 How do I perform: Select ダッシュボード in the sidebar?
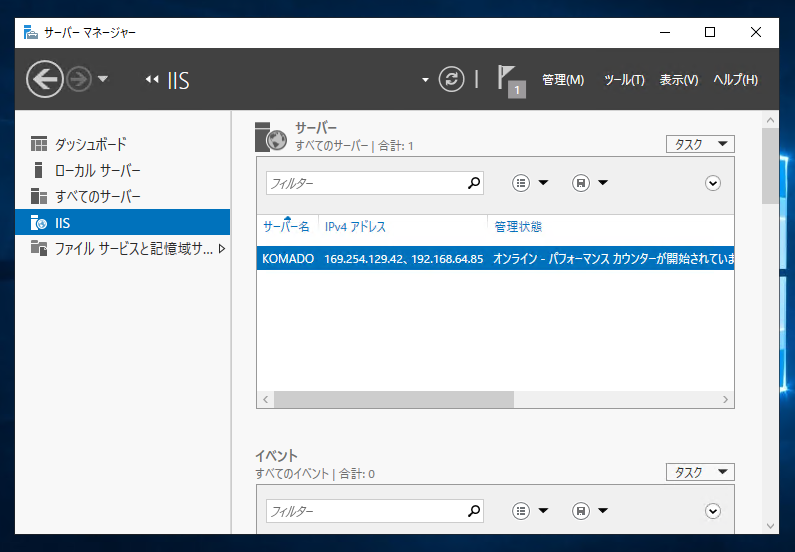click(123, 144)
